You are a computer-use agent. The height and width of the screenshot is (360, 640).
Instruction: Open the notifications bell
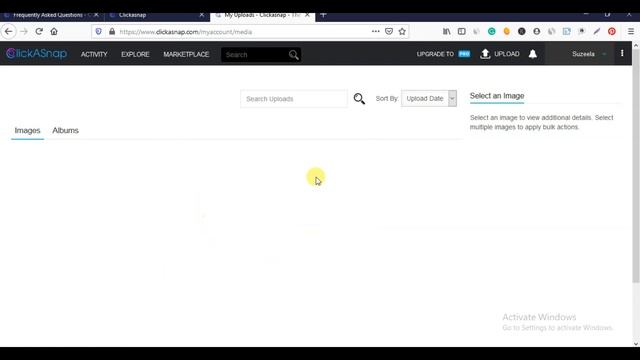[x=533, y=54]
